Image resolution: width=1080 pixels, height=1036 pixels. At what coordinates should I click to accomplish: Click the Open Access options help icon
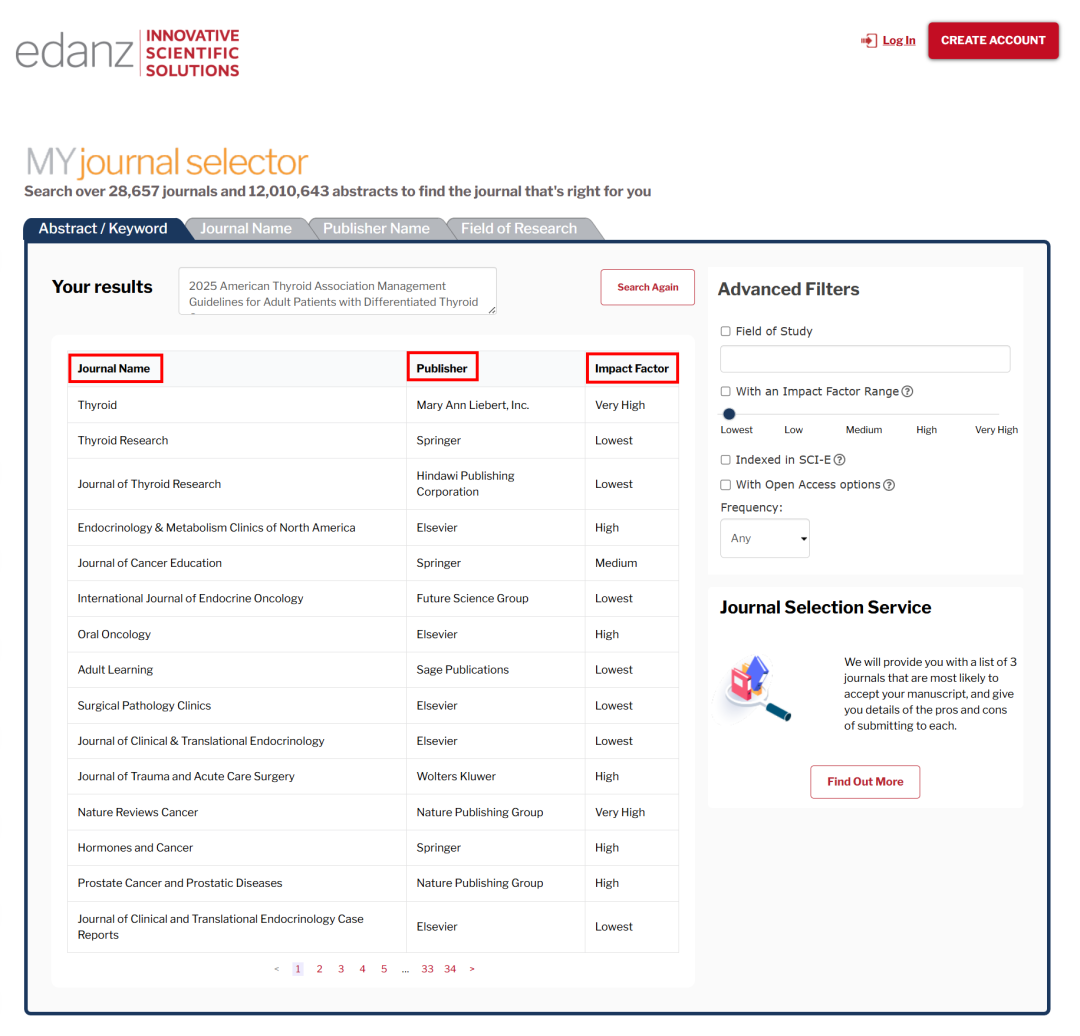click(889, 485)
